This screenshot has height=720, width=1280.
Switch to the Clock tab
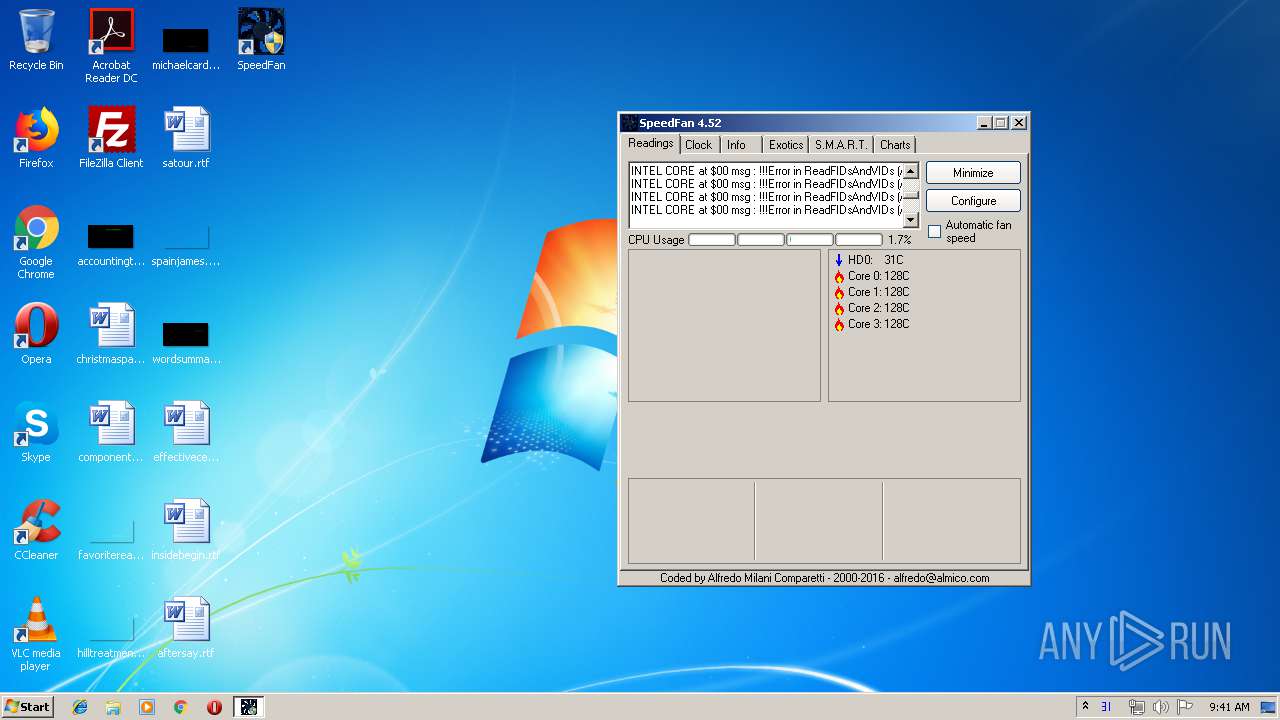pyautogui.click(x=698, y=145)
